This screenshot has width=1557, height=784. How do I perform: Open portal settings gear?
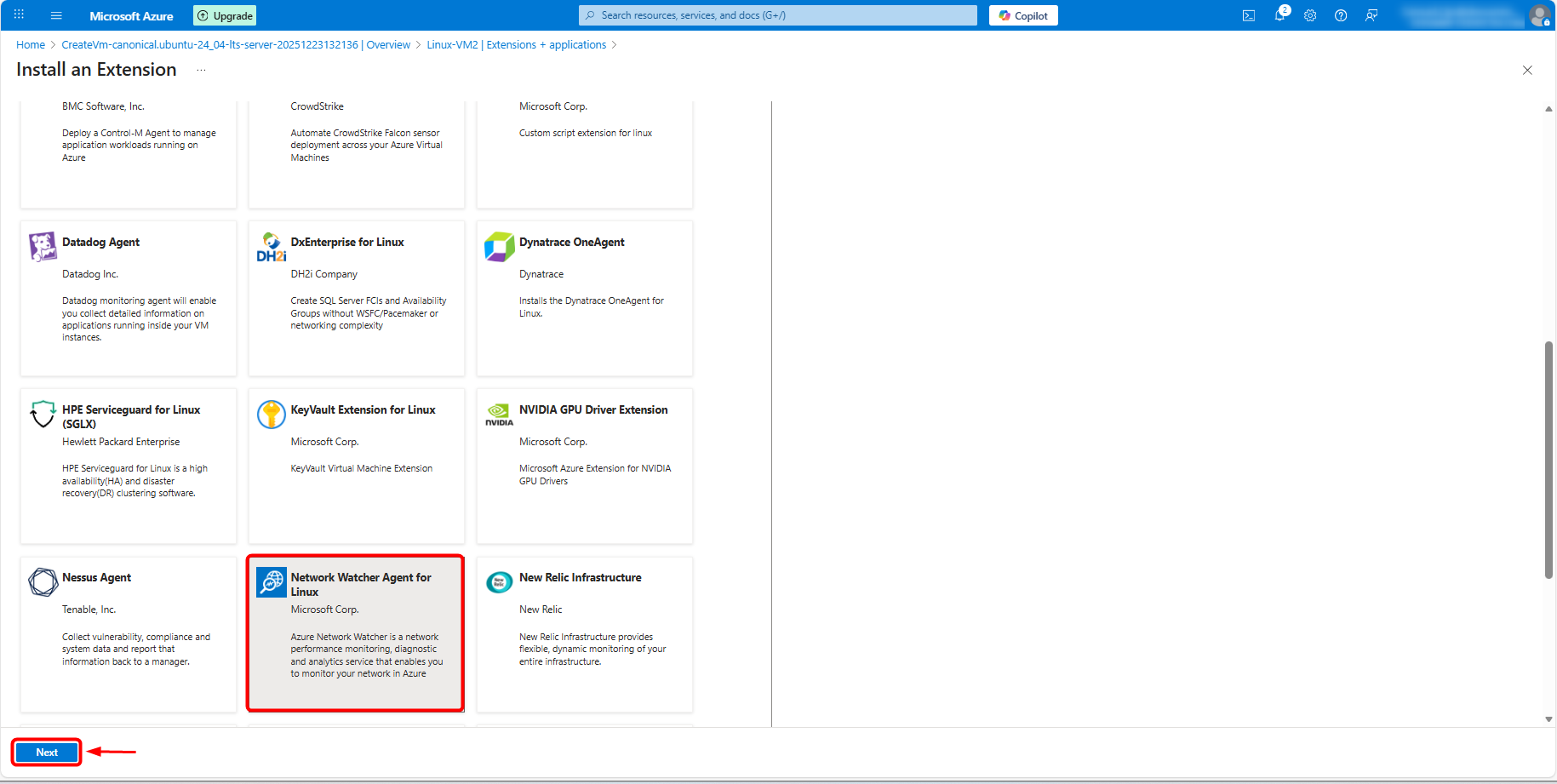pos(1310,15)
